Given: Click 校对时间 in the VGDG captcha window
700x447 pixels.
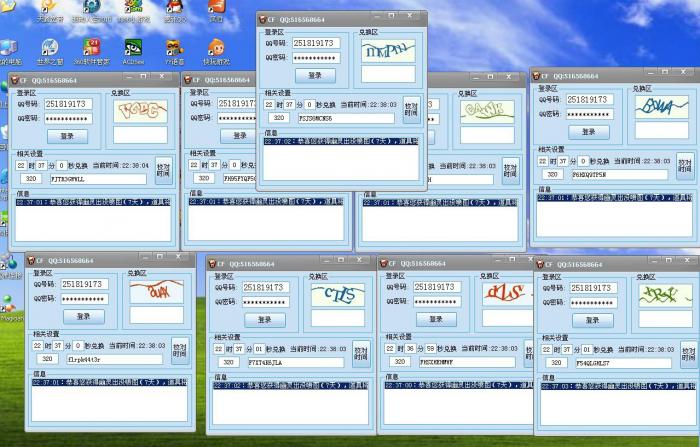Looking at the screenshot, I should (x=163, y=170).
